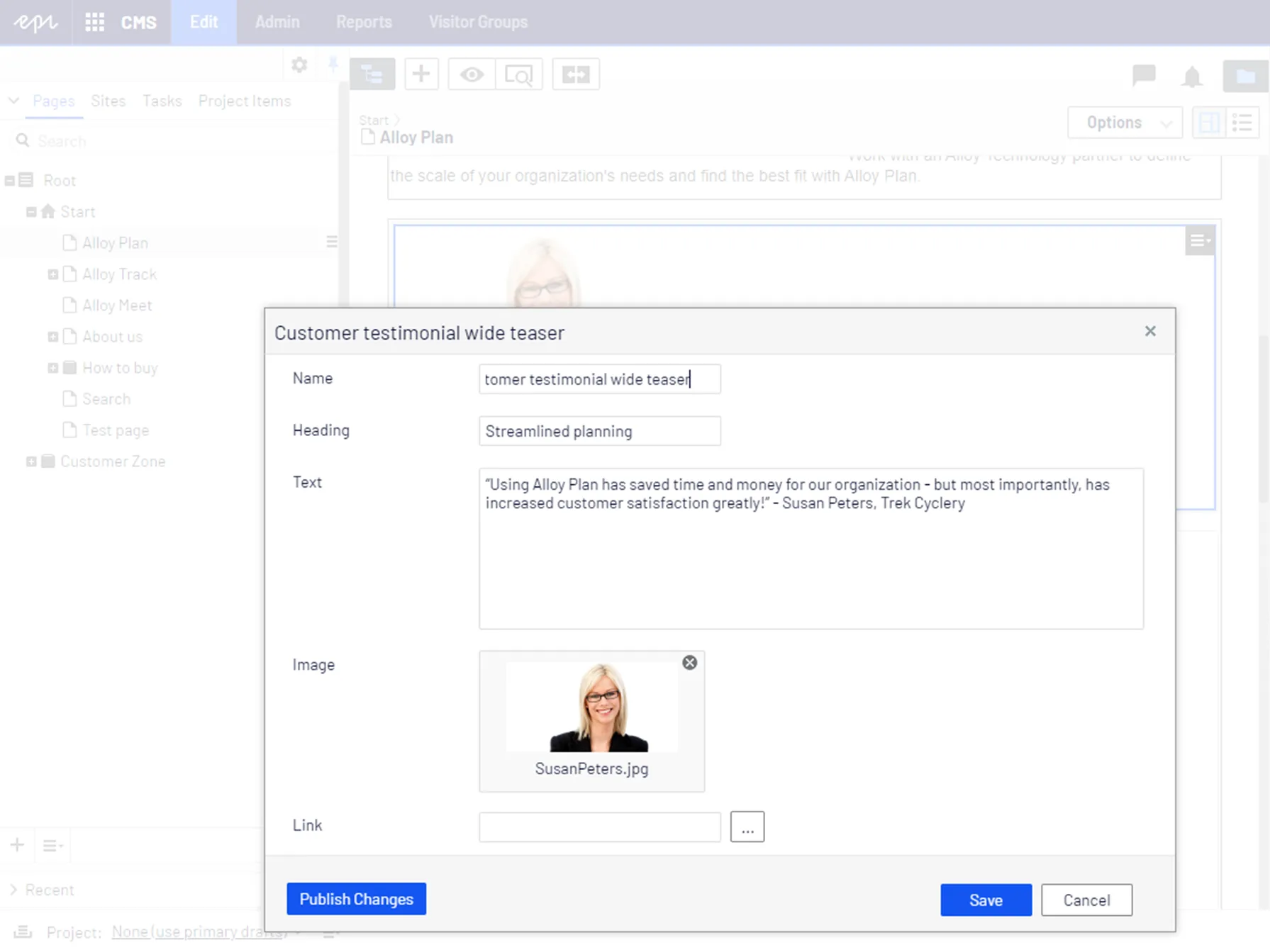
Task: Focus the Heading input field
Action: pos(600,431)
